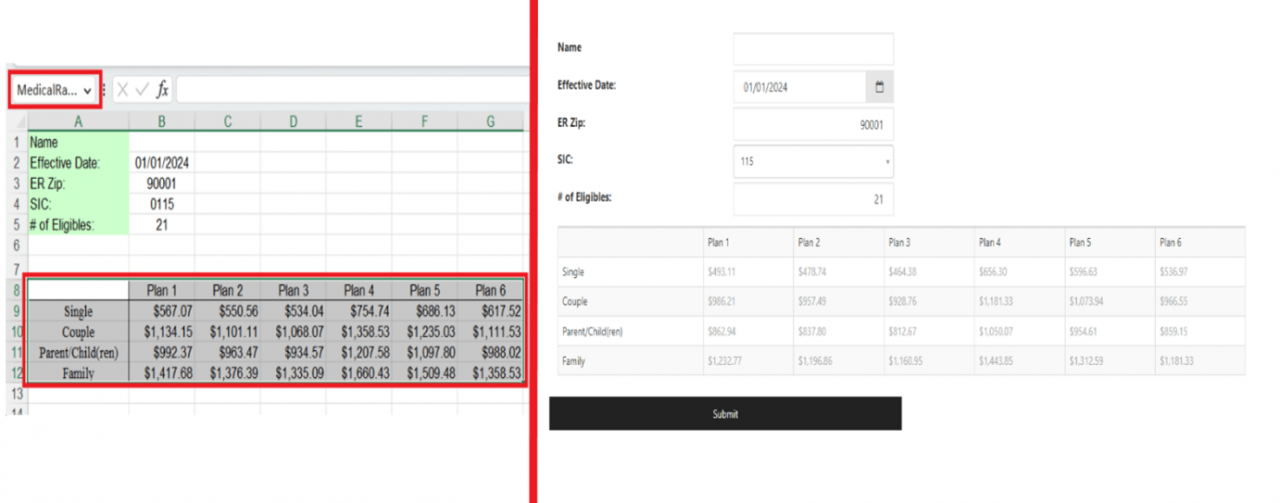Select column C header
This screenshot has width=1280, height=503.
click(x=228, y=121)
